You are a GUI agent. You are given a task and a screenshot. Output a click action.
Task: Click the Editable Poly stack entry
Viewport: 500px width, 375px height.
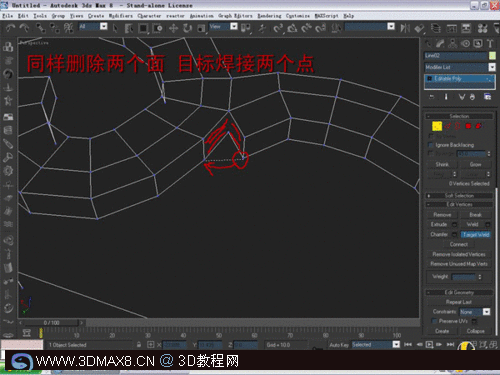[x=460, y=79]
